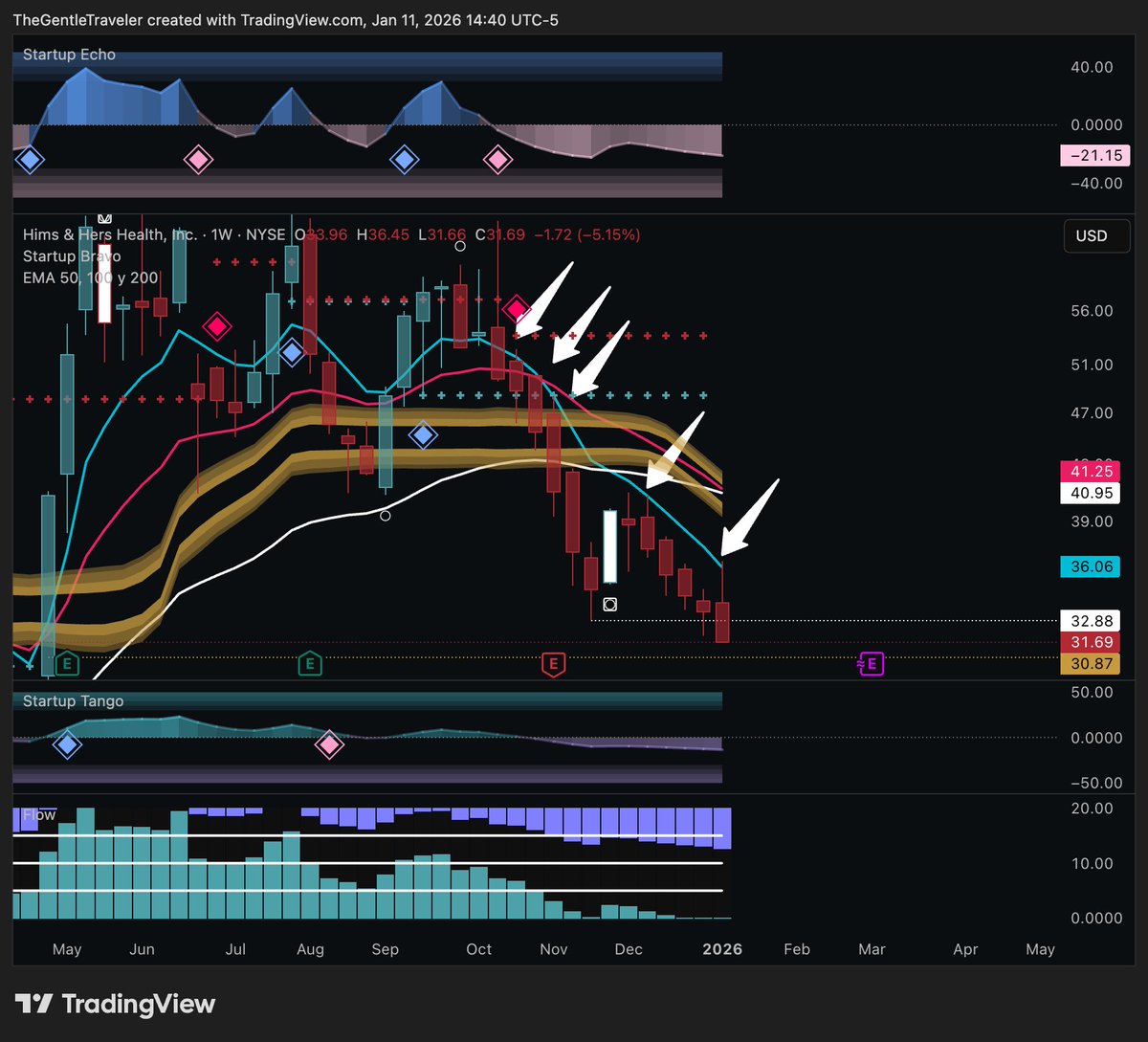Click the Aug label on the time axis
Viewport: 1148px width, 1042px height.
310,949
